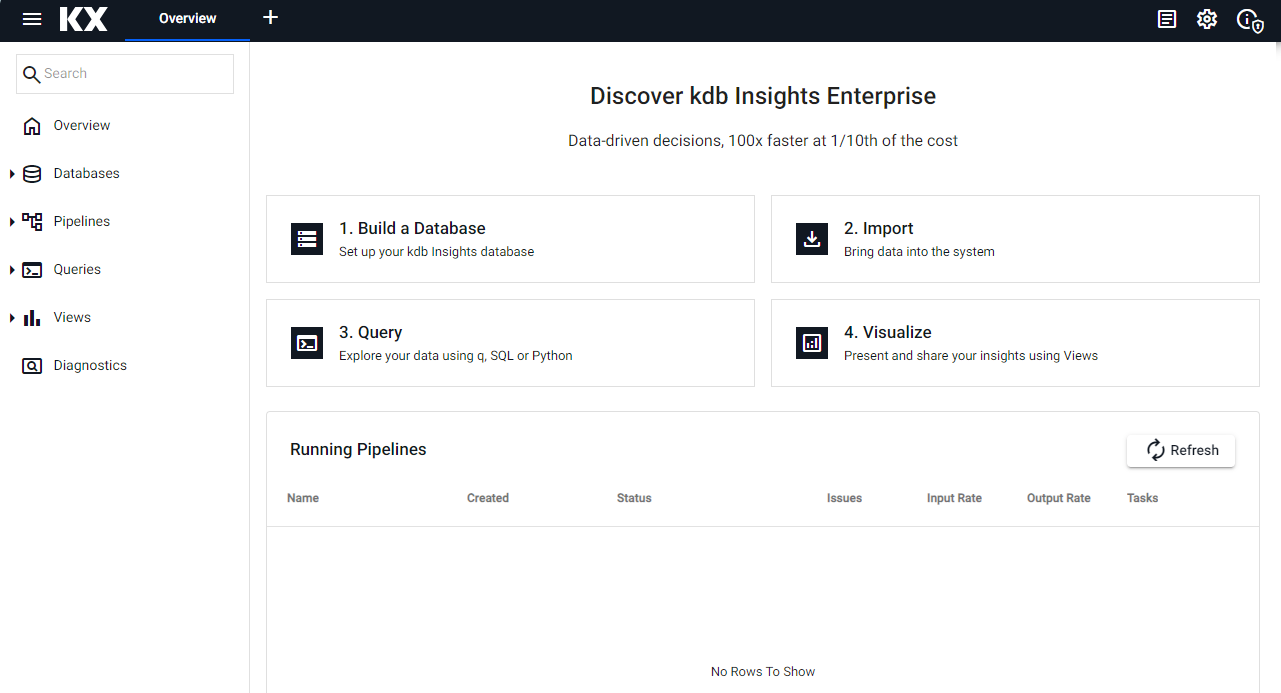Open Pipelines in sidebar
Image resolution: width=1281 pixels, height=693 pixels.
(82, 221)
